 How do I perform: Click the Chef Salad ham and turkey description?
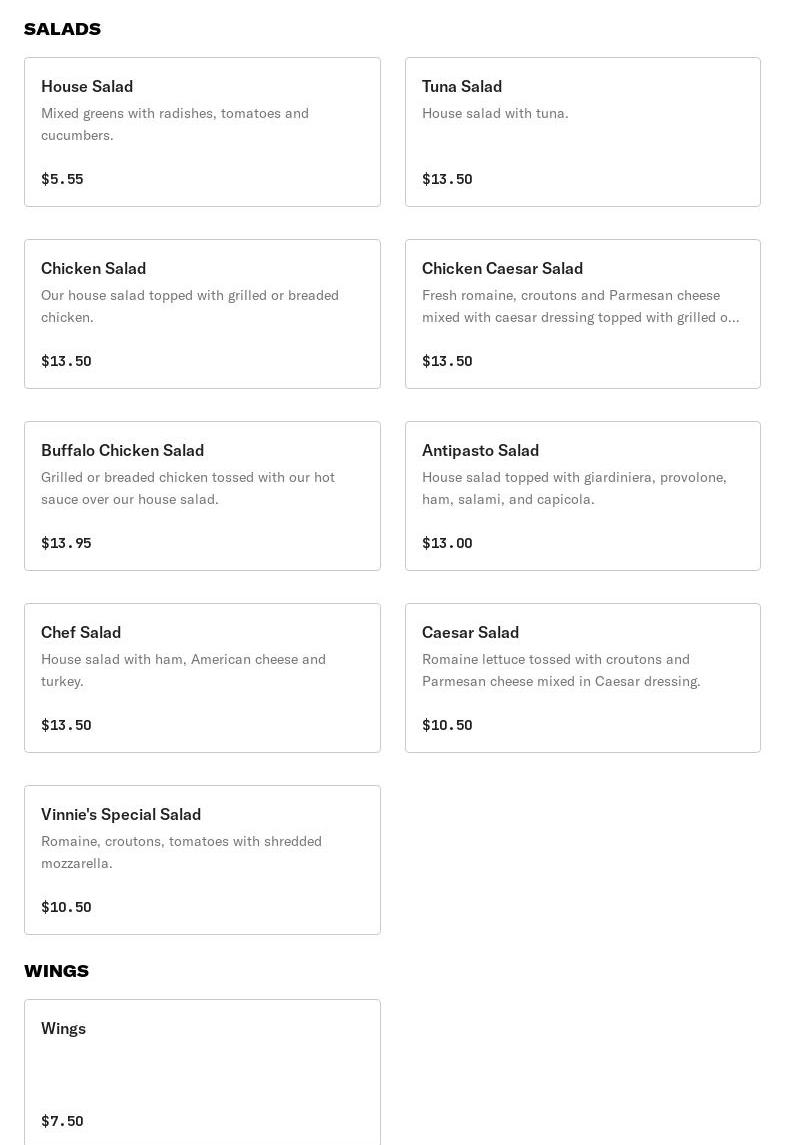183,670
